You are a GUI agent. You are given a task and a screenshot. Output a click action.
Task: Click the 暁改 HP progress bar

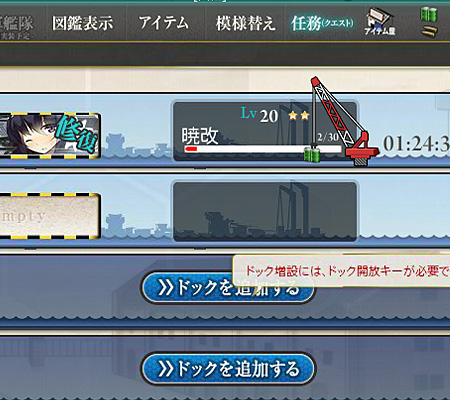[263, 149]
